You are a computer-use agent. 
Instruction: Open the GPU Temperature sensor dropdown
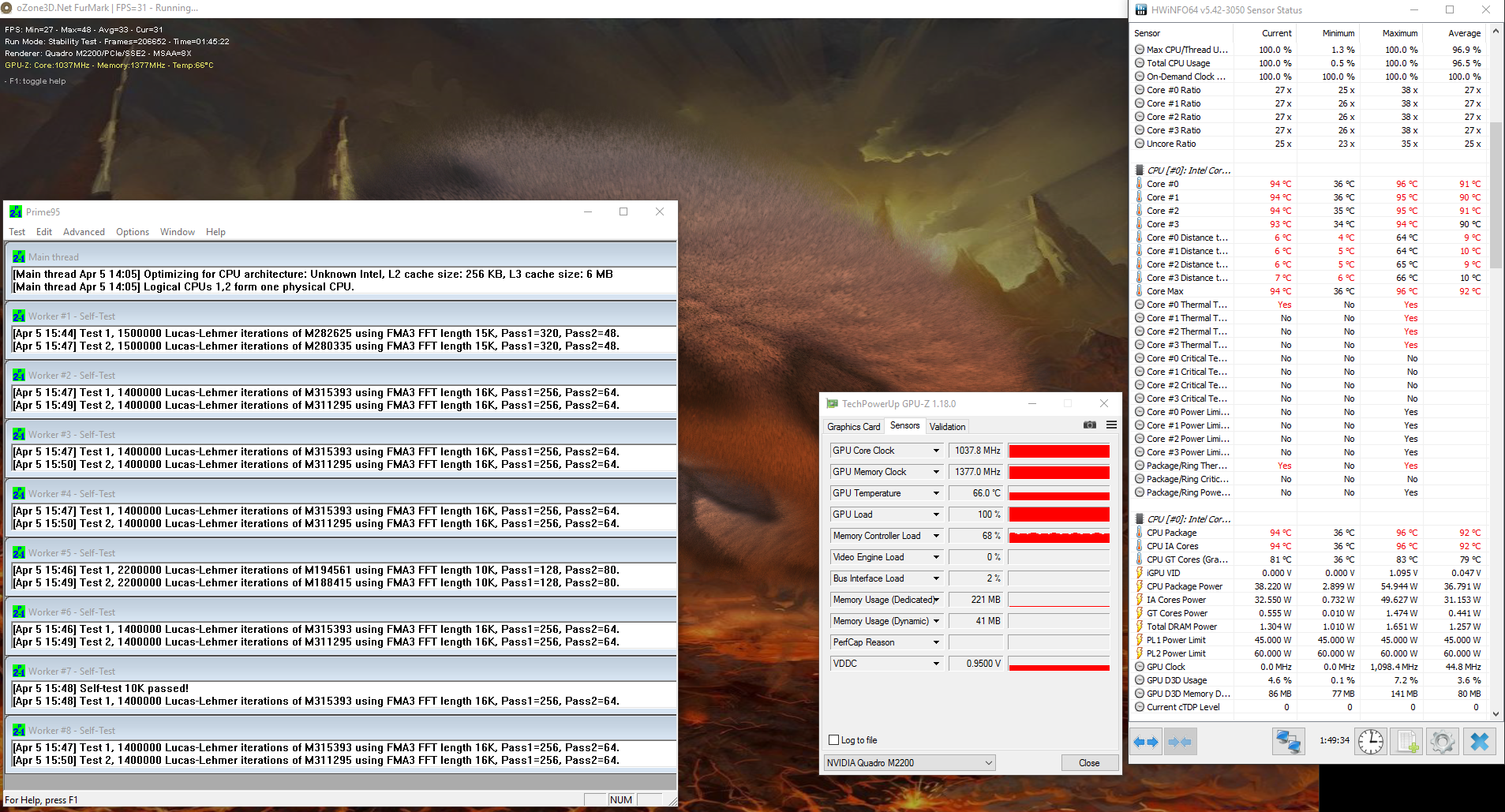(936, 493)
